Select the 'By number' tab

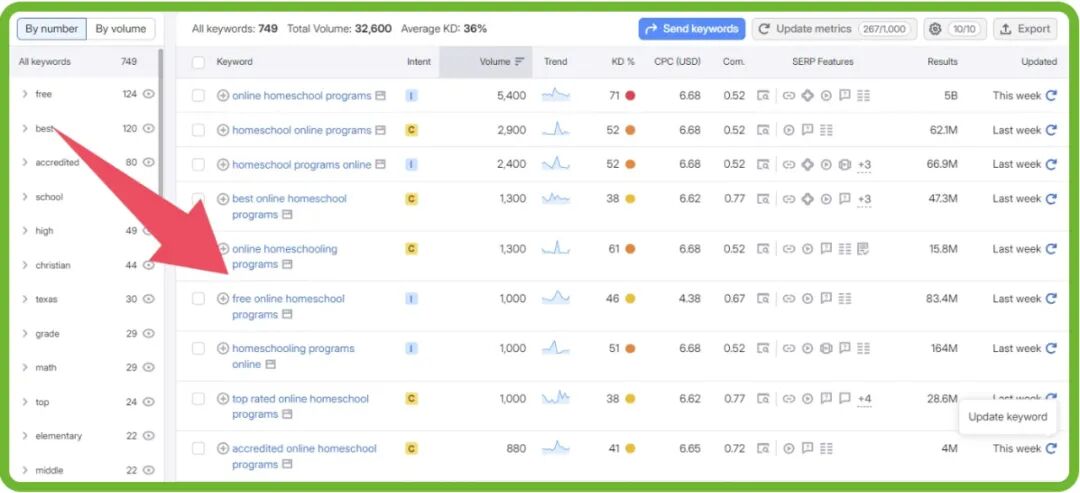point(52,29)
